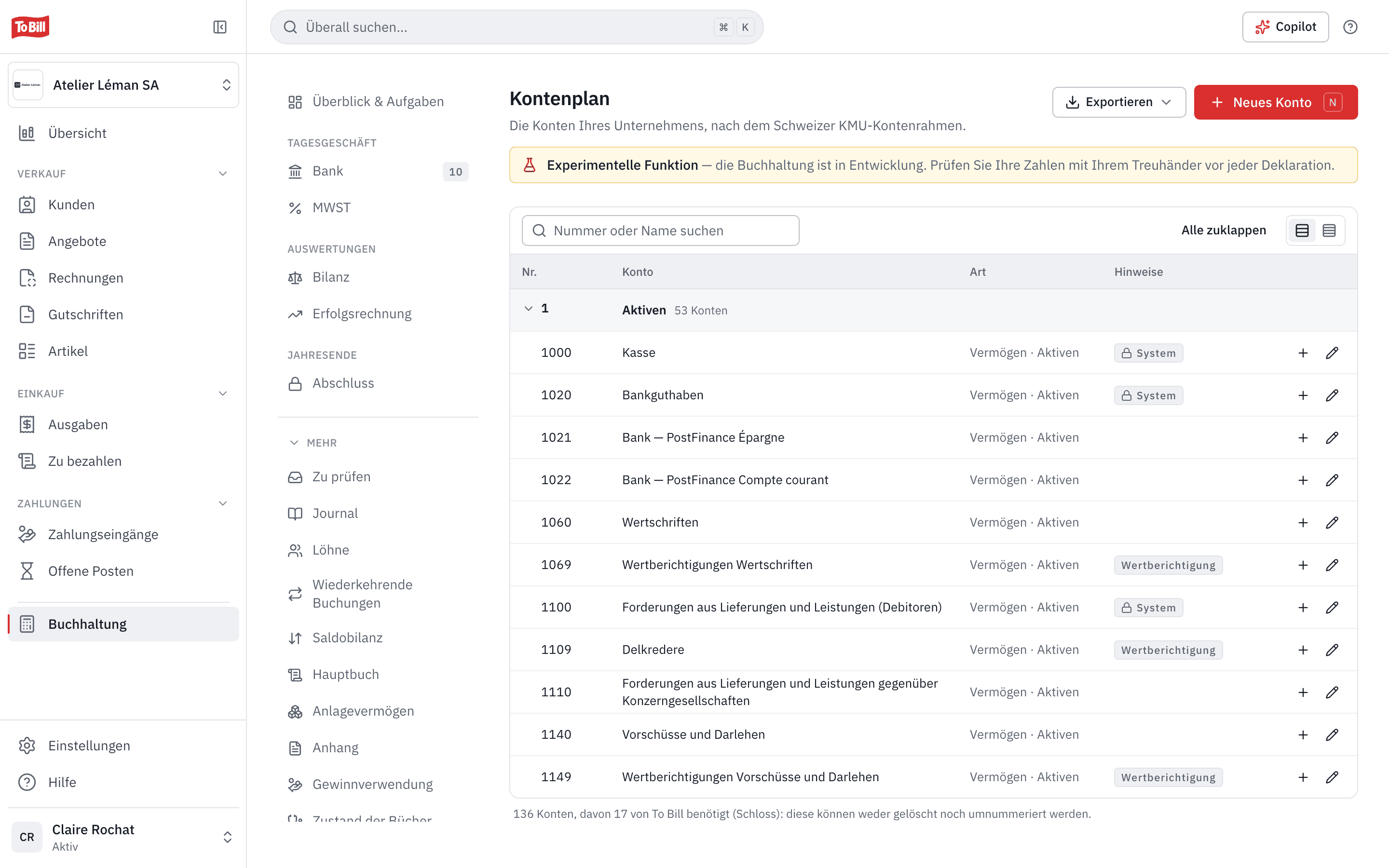Edit the Delkredere account with pencil icon
This screenshot has height=868, width=1389.
click(1332, 650)
